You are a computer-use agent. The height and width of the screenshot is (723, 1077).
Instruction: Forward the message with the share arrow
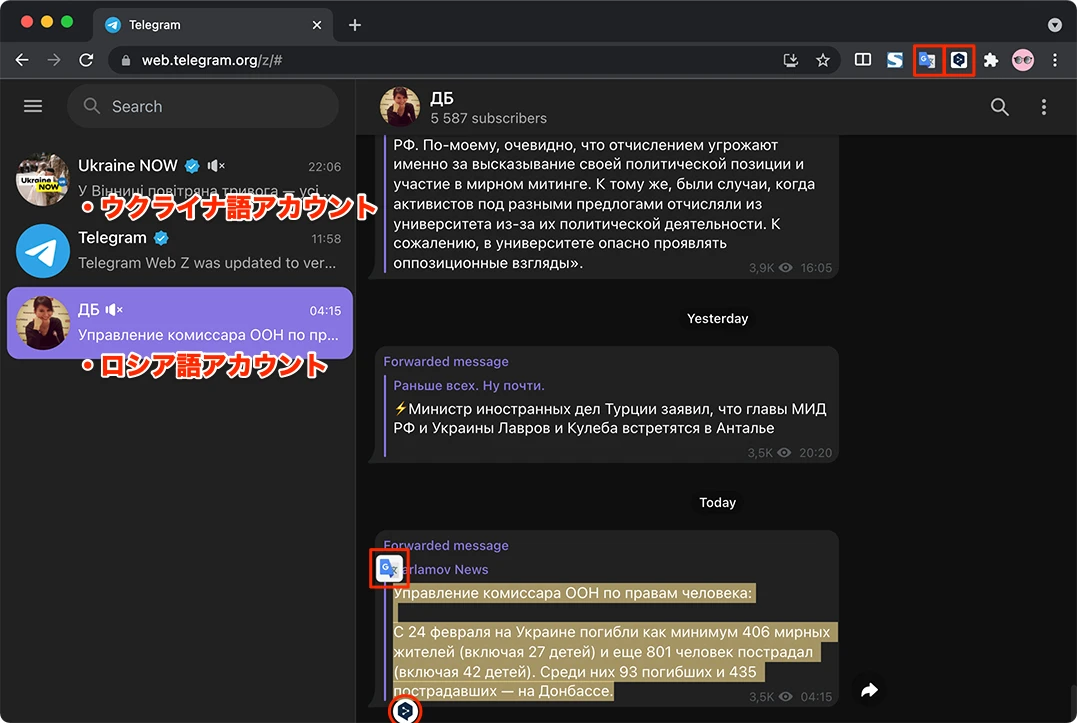pyautogui.click(x=870, y=690)
